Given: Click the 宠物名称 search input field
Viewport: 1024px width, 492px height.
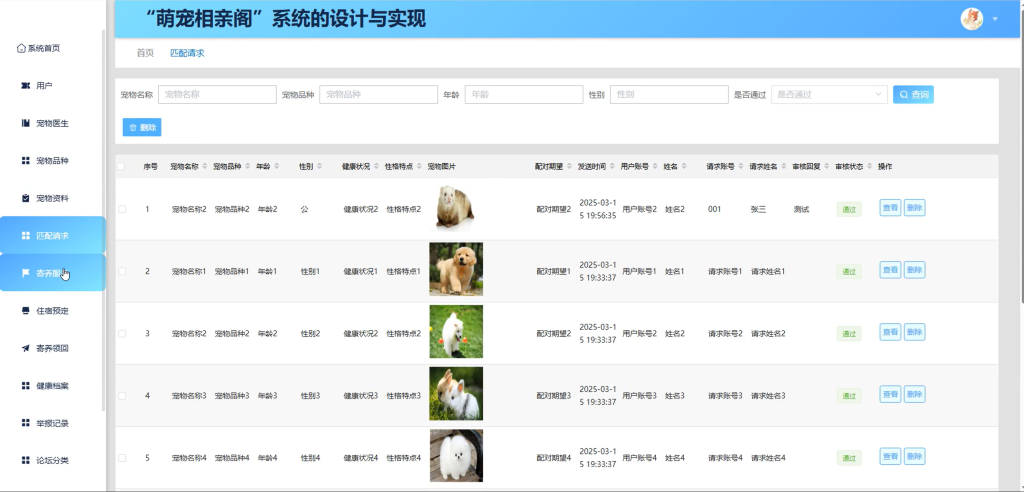Looking at the screenshot, I should coord(217,95).
